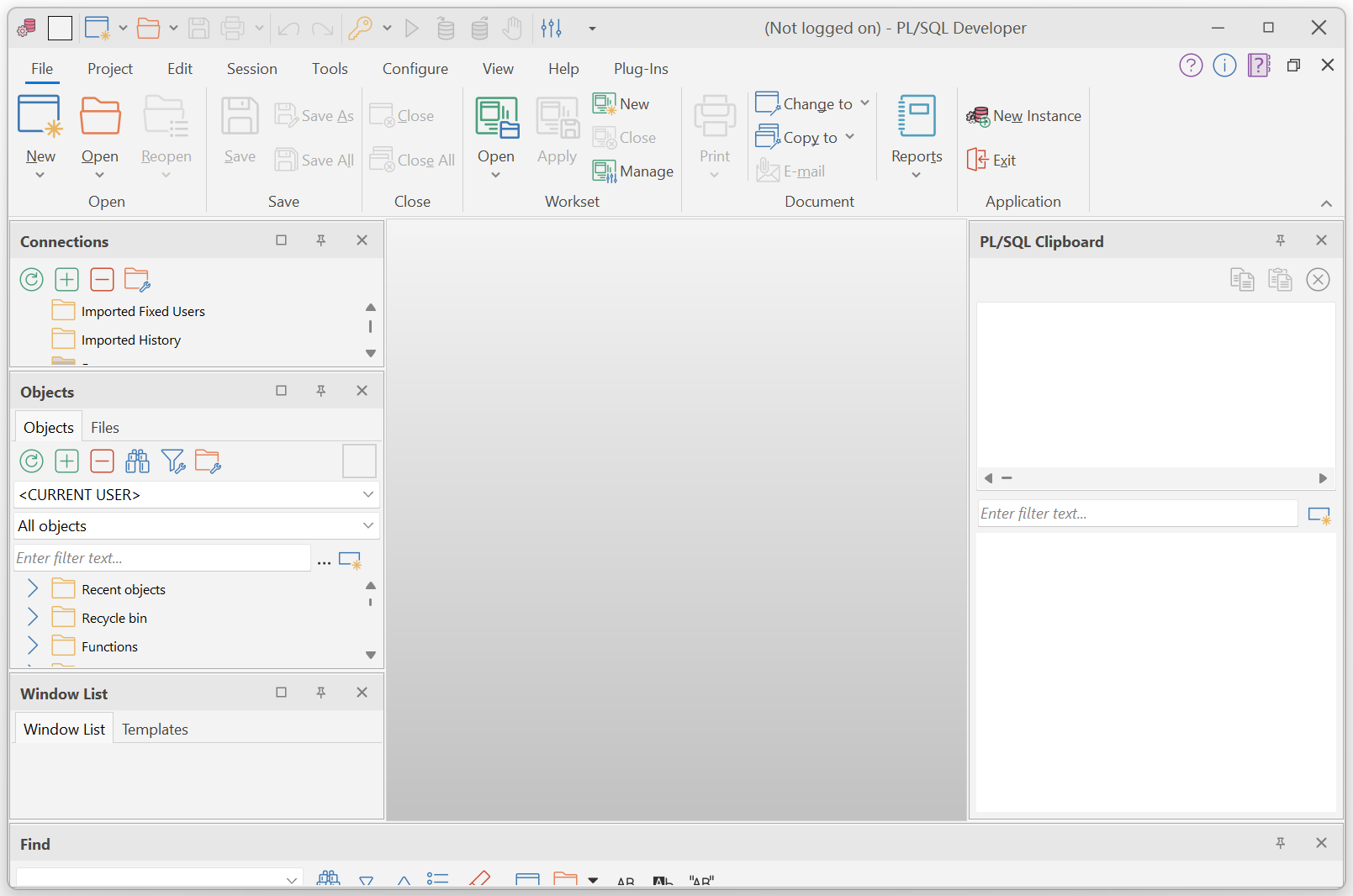1353x896 pixels.
Task: Open the Plug-Ins ribbon tab
Action: point(641,69)
